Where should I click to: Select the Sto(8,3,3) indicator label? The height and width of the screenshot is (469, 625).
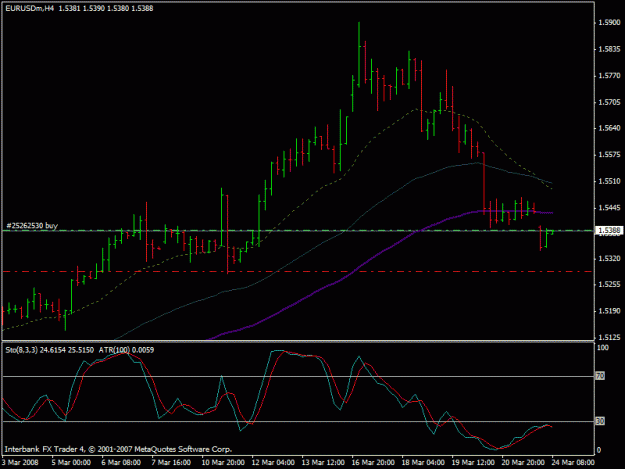pyautogui.click(x=22, y=350)
